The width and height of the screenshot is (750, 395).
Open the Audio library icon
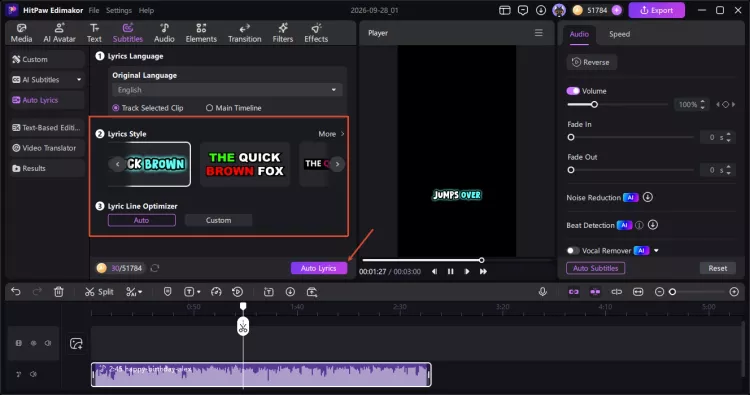[x=164, y=33]
